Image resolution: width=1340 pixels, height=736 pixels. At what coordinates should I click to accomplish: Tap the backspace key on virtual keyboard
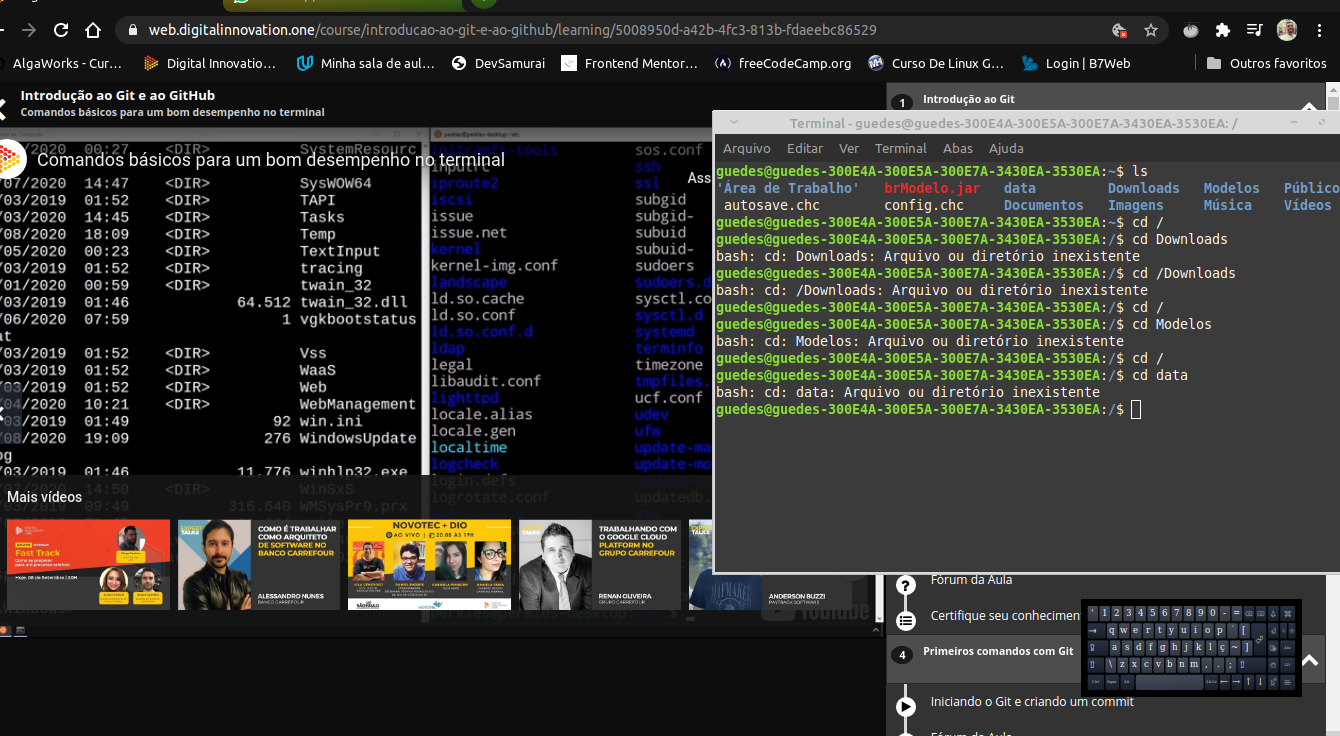1249,613
